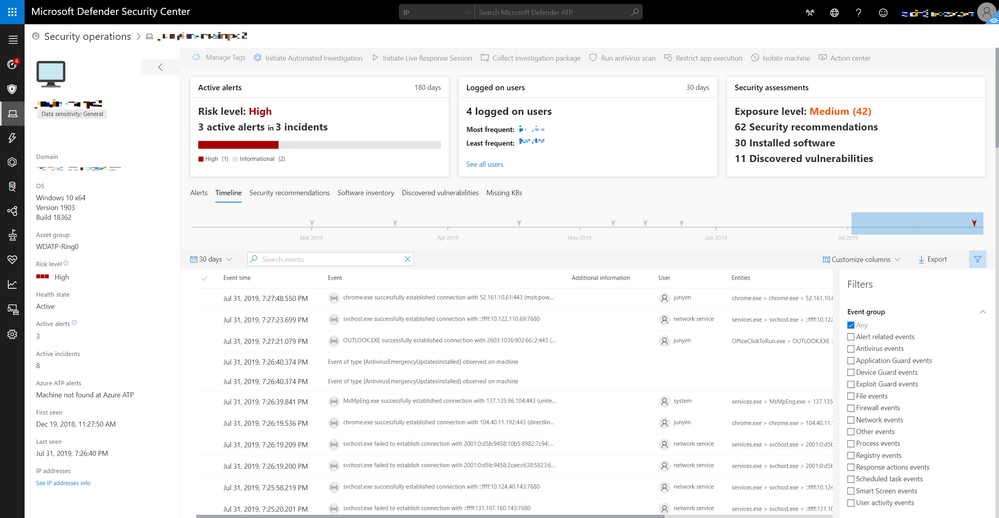Screen dimensions: 999x518
Task: Click the 62 Security recommendations text
Action: pos(806,127)
